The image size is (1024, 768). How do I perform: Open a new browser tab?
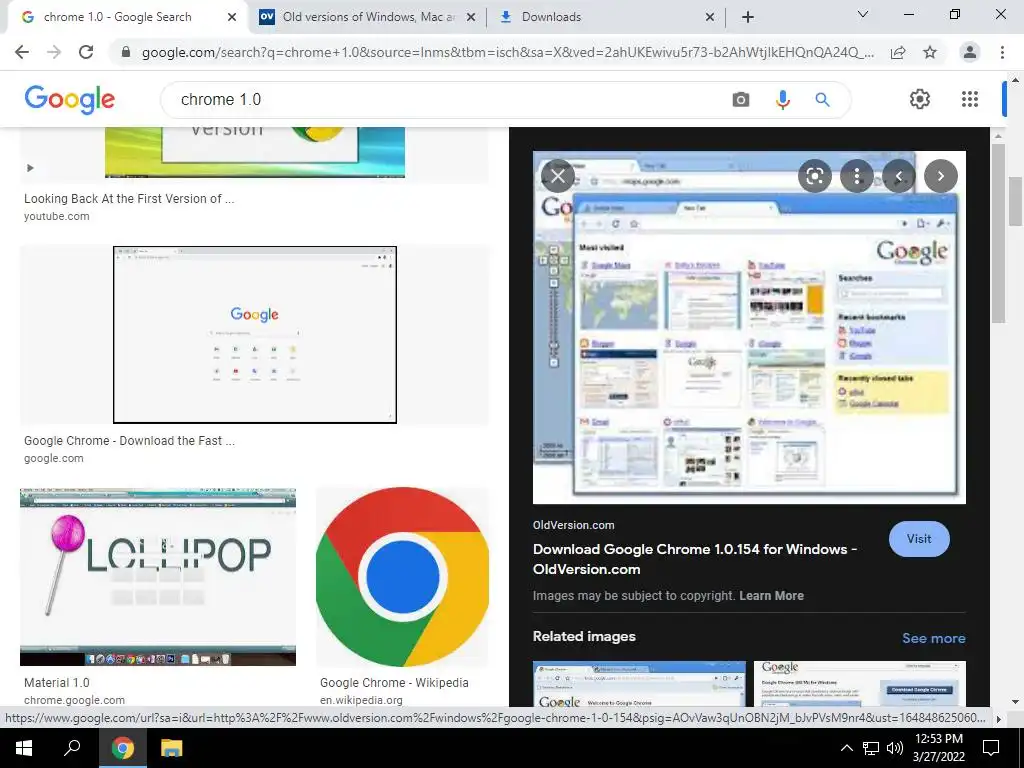coord(748,17)
